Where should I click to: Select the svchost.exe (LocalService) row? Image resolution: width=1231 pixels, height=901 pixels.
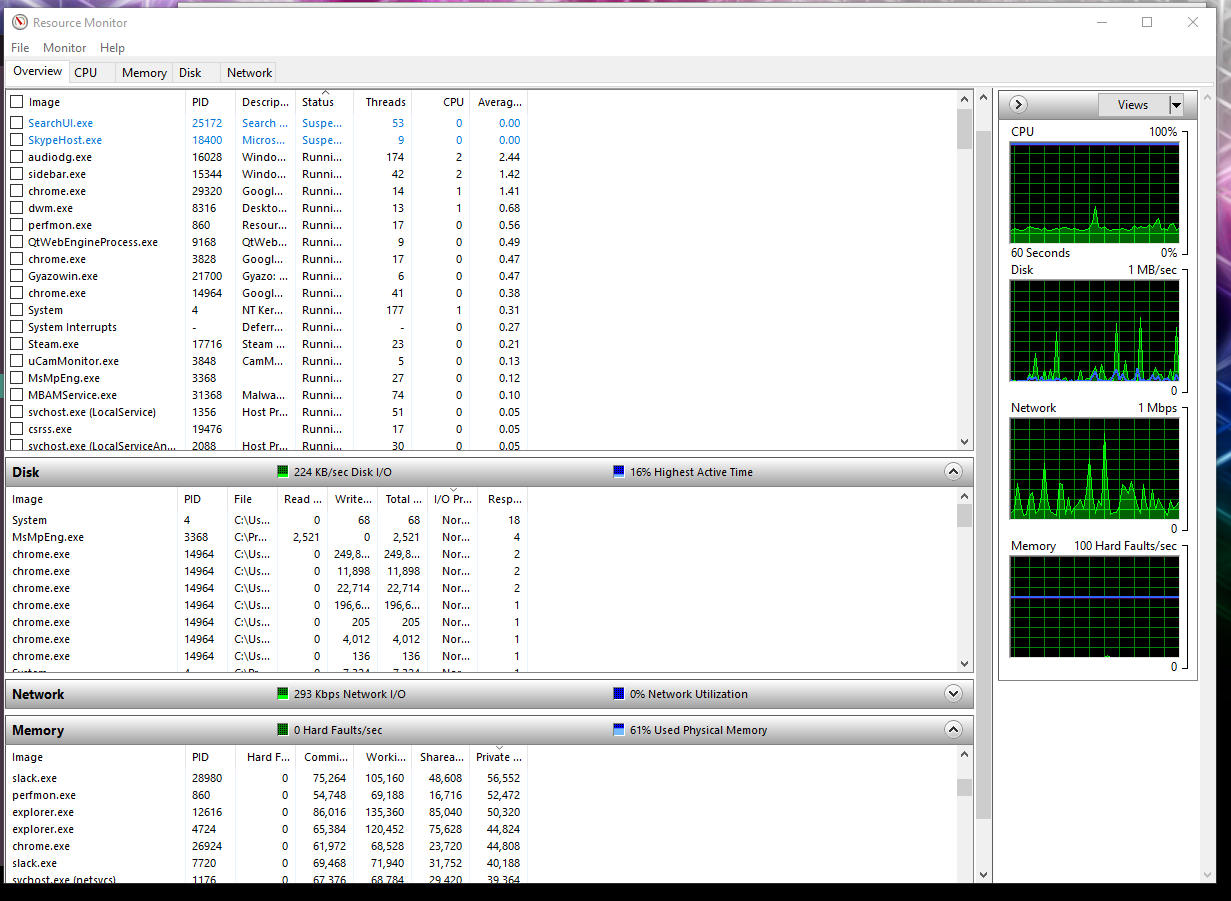tap(267, 412)
